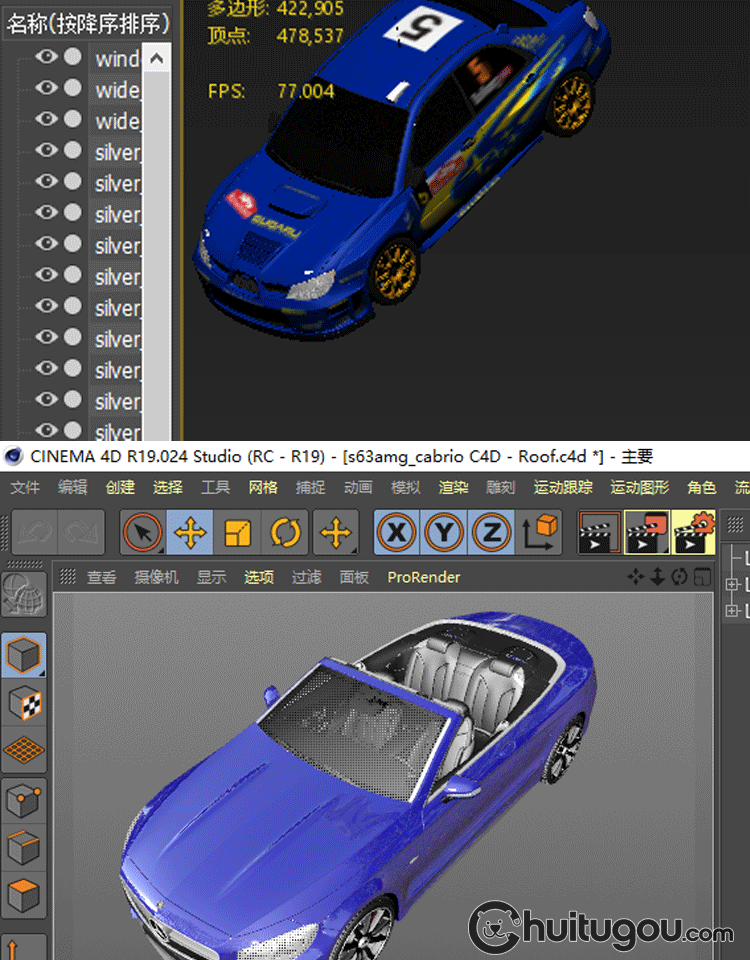750x960 pixels.
Task: Click the viewport orbit rotate icon
Action: click(679, 577)
